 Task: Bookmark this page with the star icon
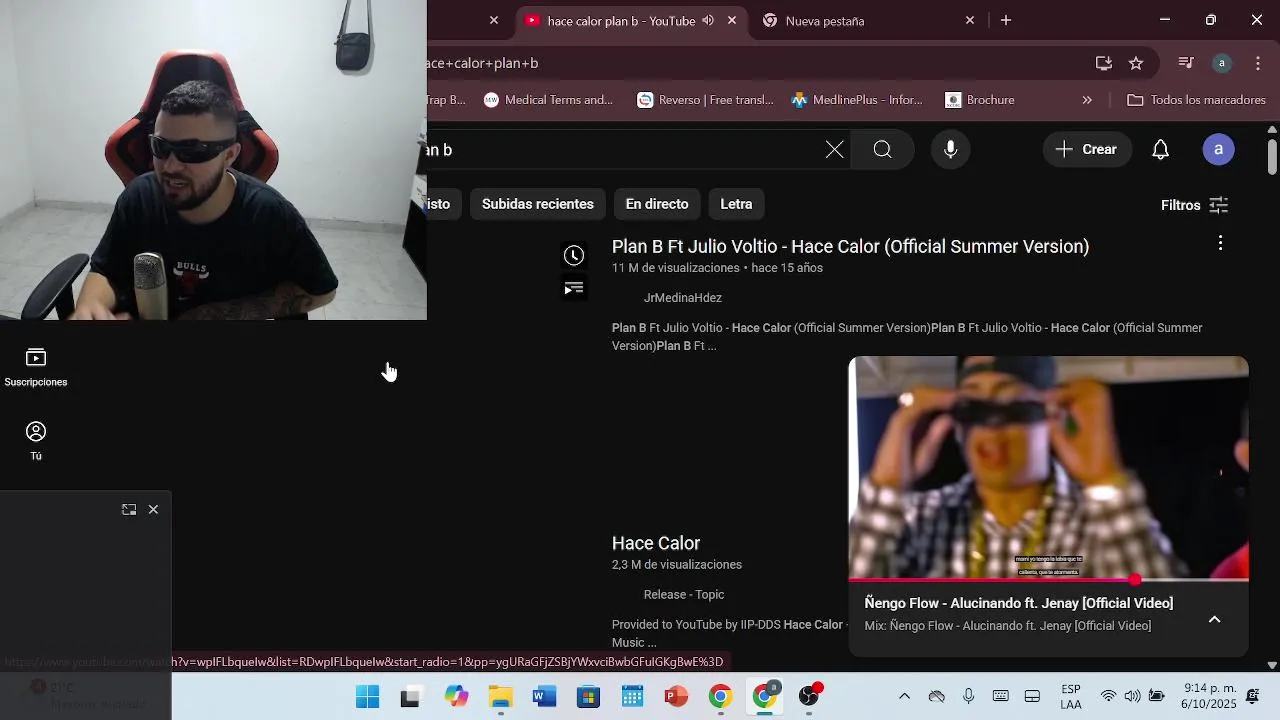click(1136, 63)
